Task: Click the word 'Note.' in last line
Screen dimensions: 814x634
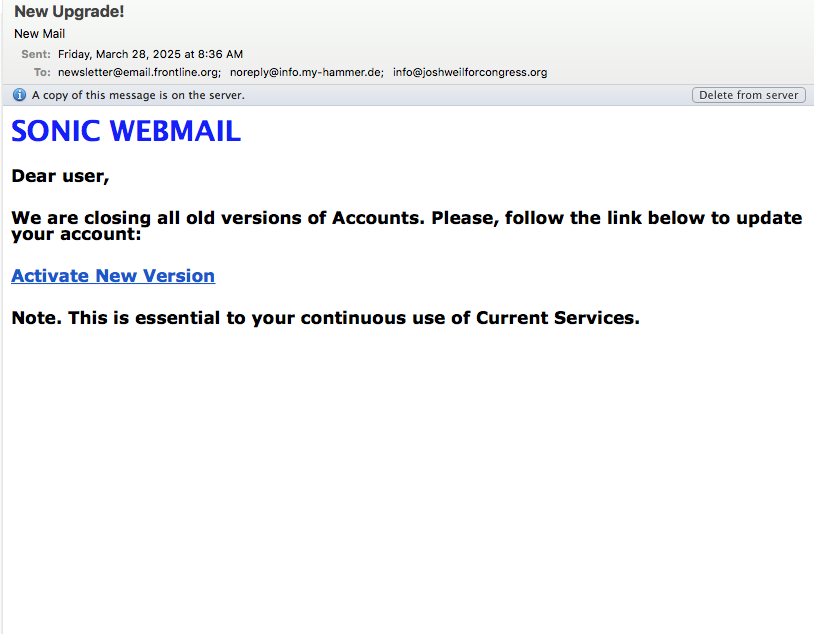Action: (x=36, y=318)
